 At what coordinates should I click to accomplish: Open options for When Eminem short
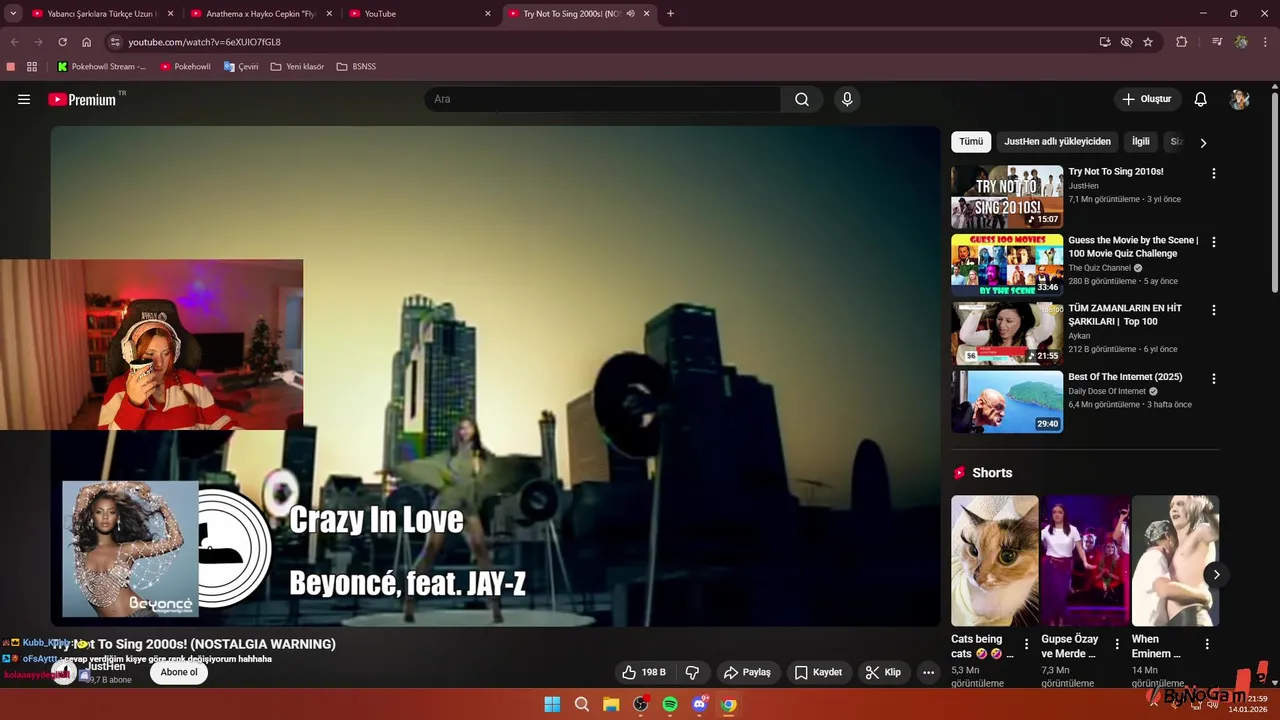(1207, 645)
